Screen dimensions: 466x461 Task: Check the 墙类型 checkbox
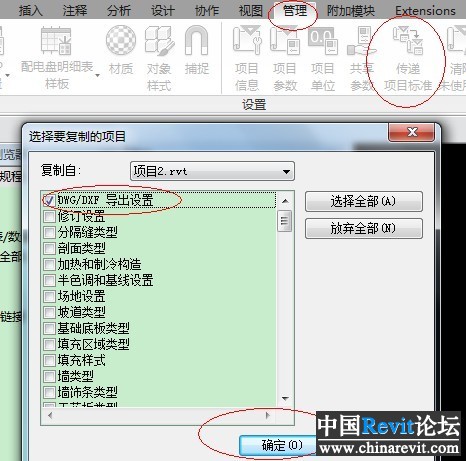pos(49,376)
